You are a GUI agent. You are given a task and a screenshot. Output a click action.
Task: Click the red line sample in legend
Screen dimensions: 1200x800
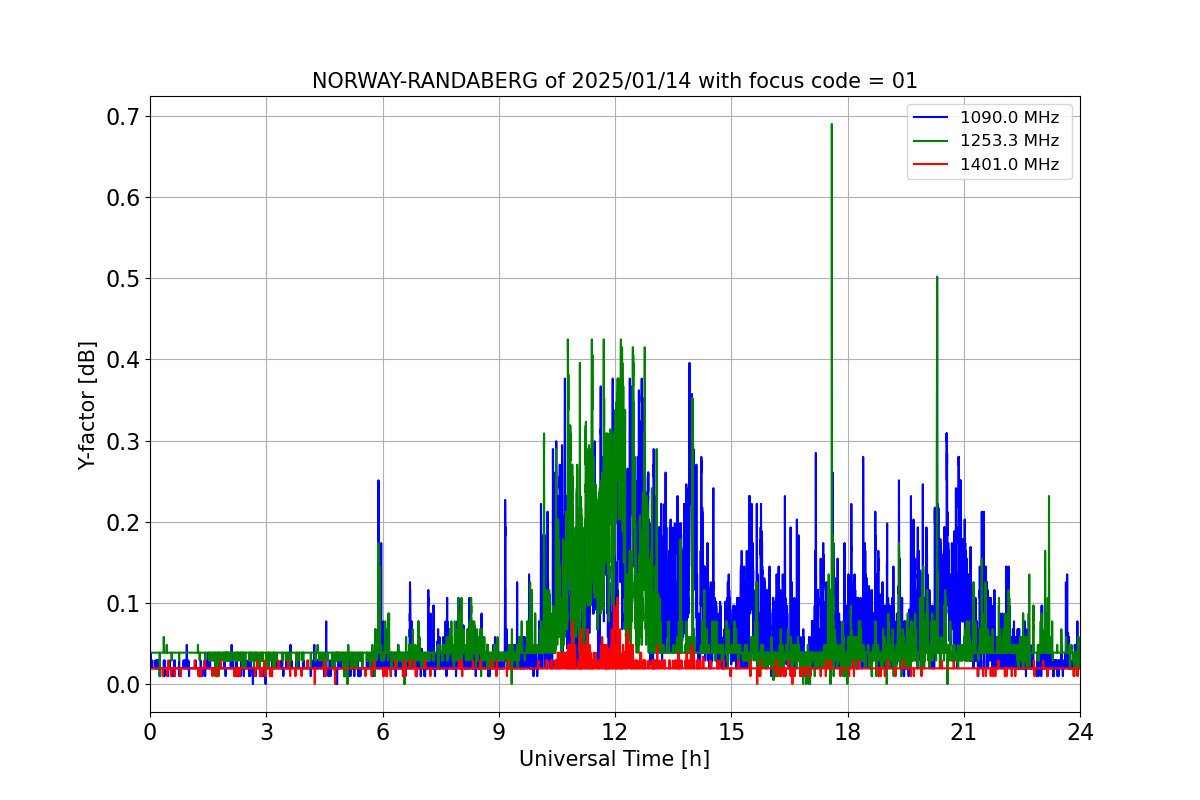932,165
